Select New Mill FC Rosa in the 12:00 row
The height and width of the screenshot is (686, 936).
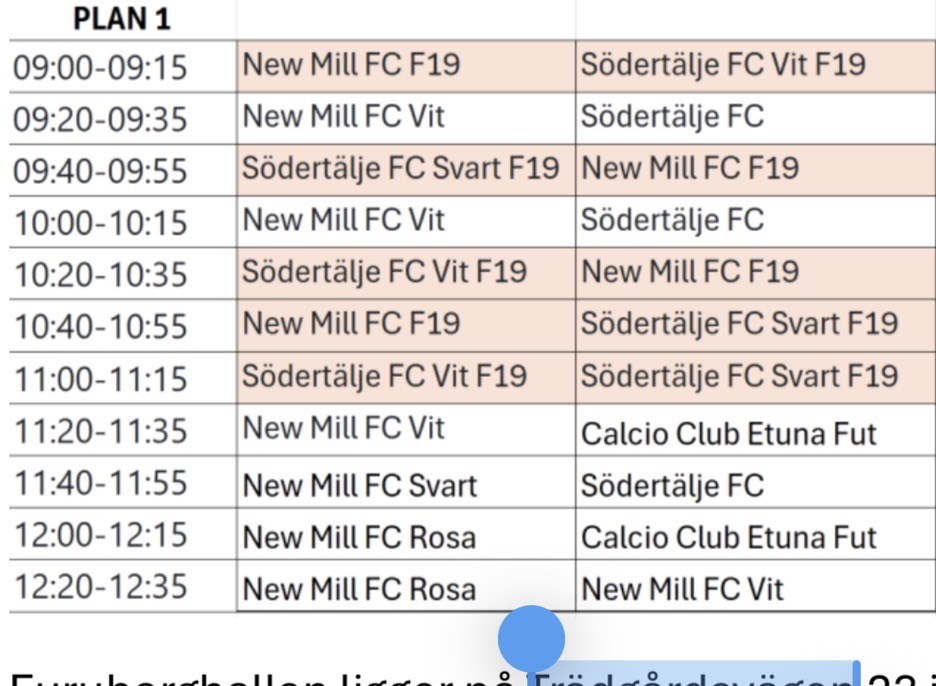tap(359, 537)
